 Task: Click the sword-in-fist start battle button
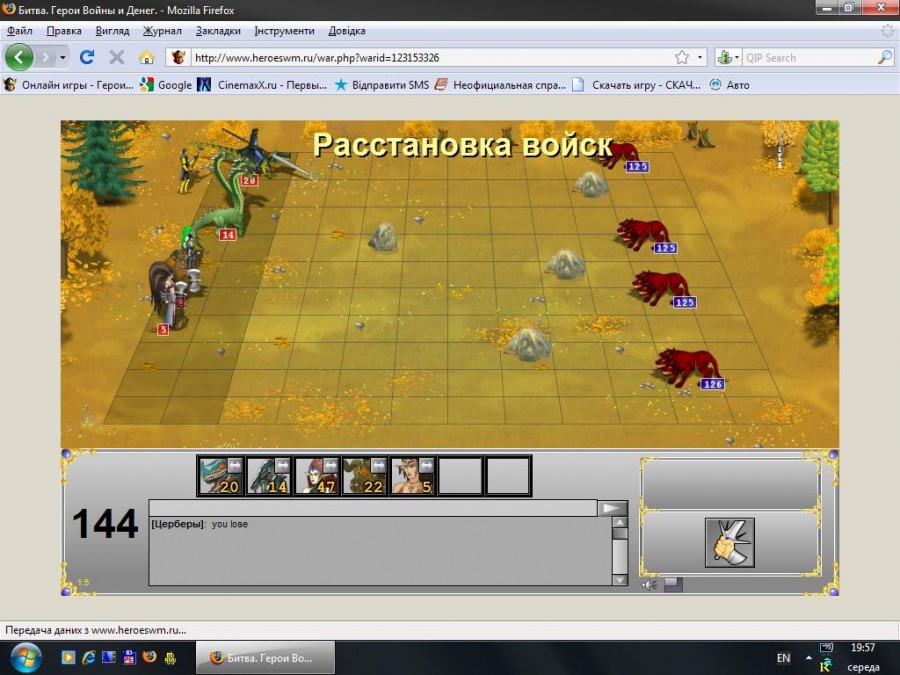(x=730, y=542)
